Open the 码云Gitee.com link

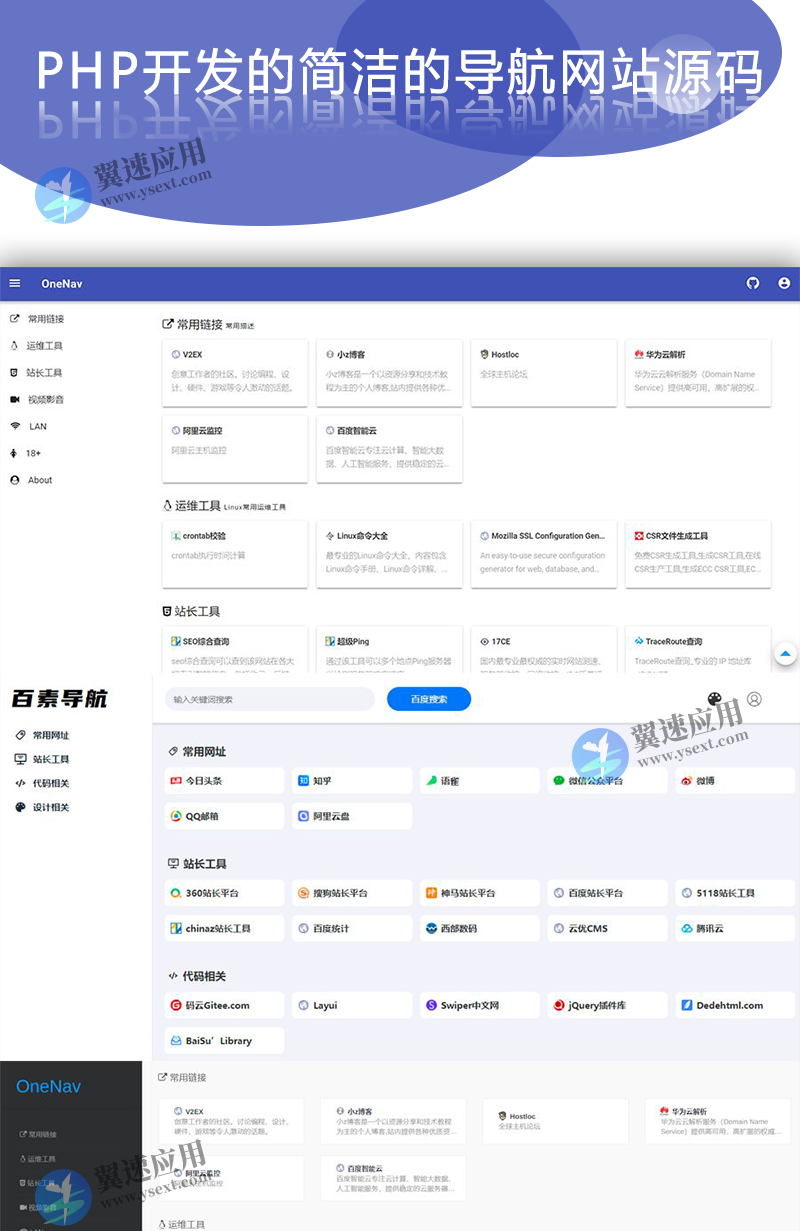[x=222, y=1005]
